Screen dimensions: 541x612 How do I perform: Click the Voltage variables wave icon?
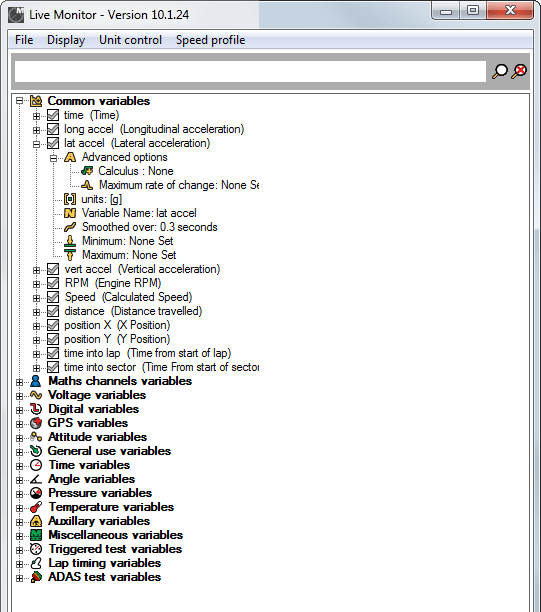coord(36,395)
